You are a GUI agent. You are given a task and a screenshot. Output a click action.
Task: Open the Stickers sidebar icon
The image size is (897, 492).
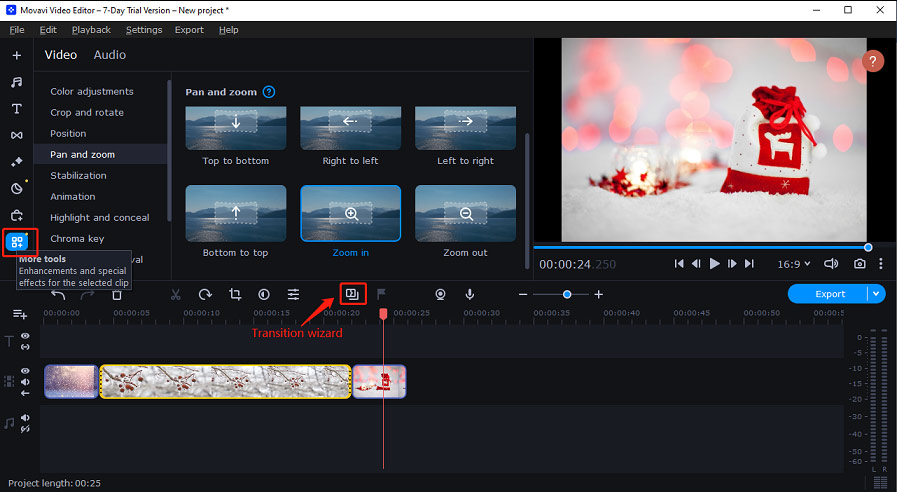tap(17, 188)
